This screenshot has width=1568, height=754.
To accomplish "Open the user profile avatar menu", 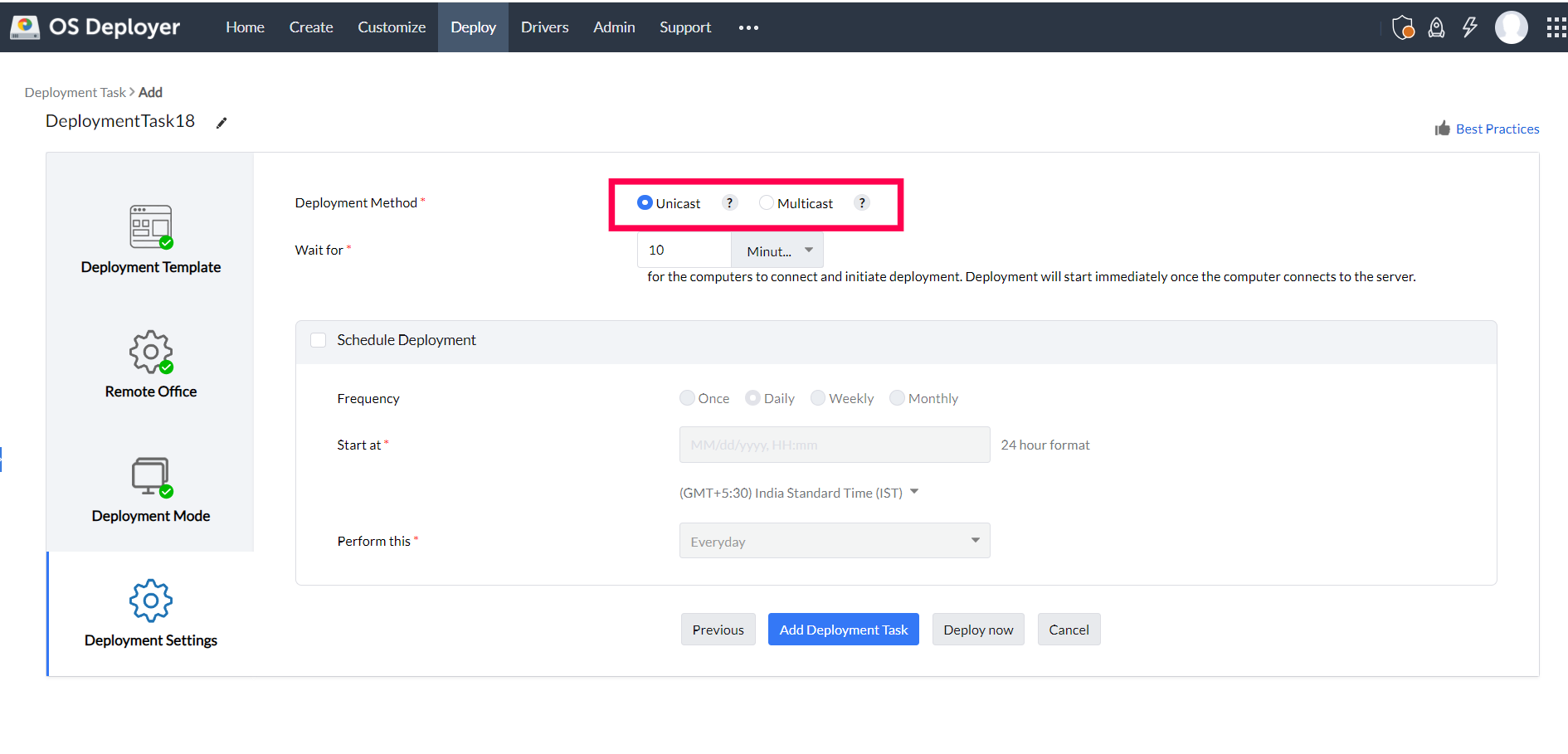I will [1512, 27].
